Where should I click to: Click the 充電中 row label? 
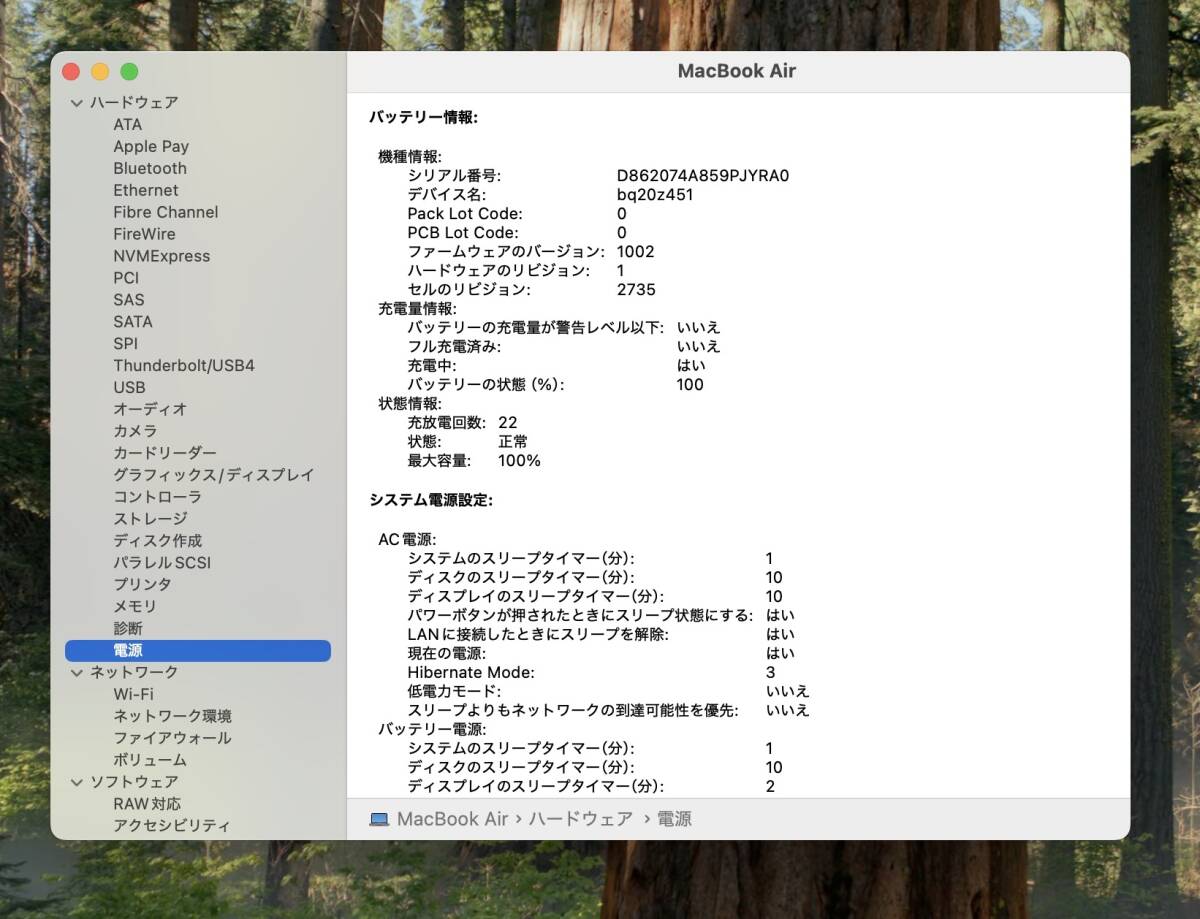point(432,366)
